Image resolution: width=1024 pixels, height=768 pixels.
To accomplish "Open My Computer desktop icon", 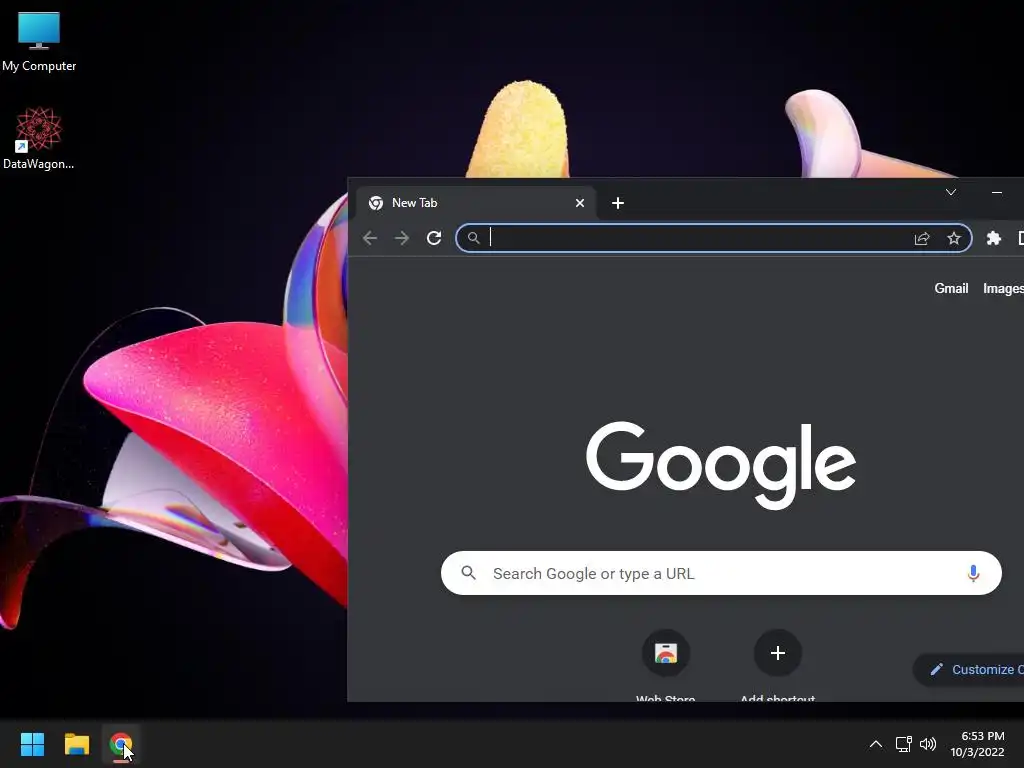I will [39, 41].
